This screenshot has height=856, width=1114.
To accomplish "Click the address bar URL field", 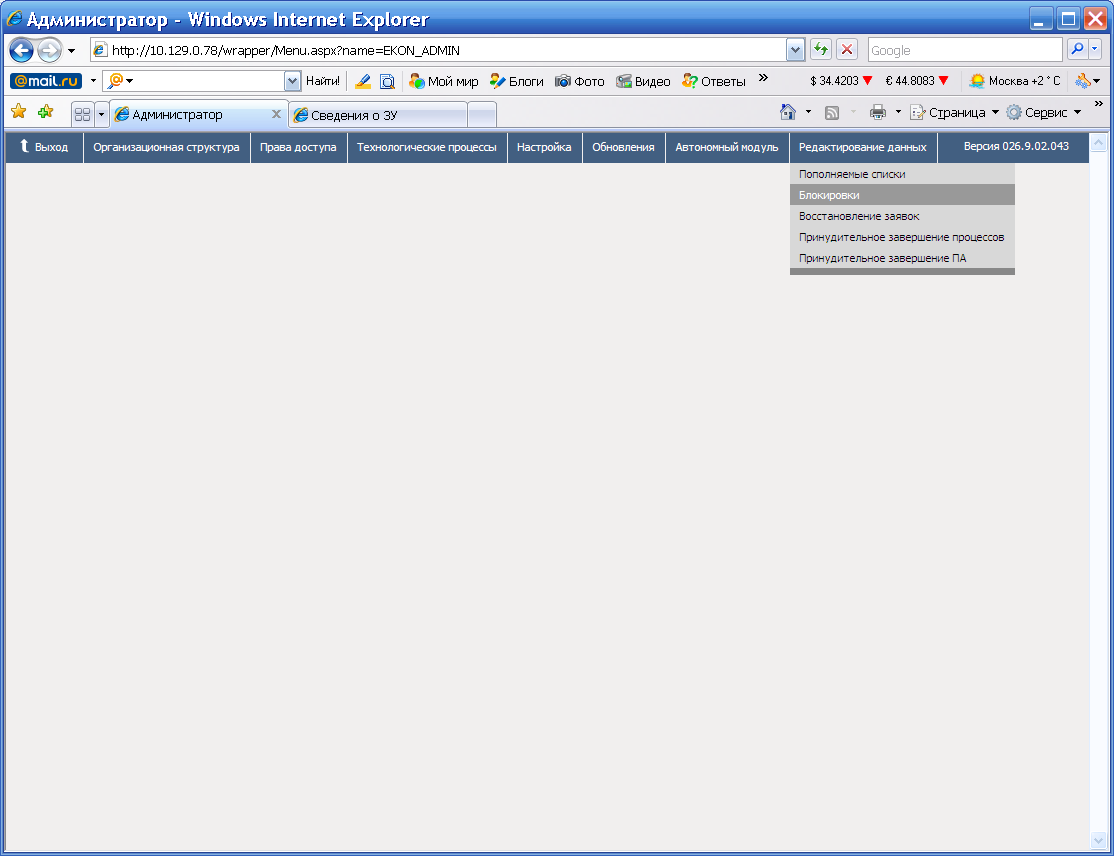I will (x=438, y=50).
